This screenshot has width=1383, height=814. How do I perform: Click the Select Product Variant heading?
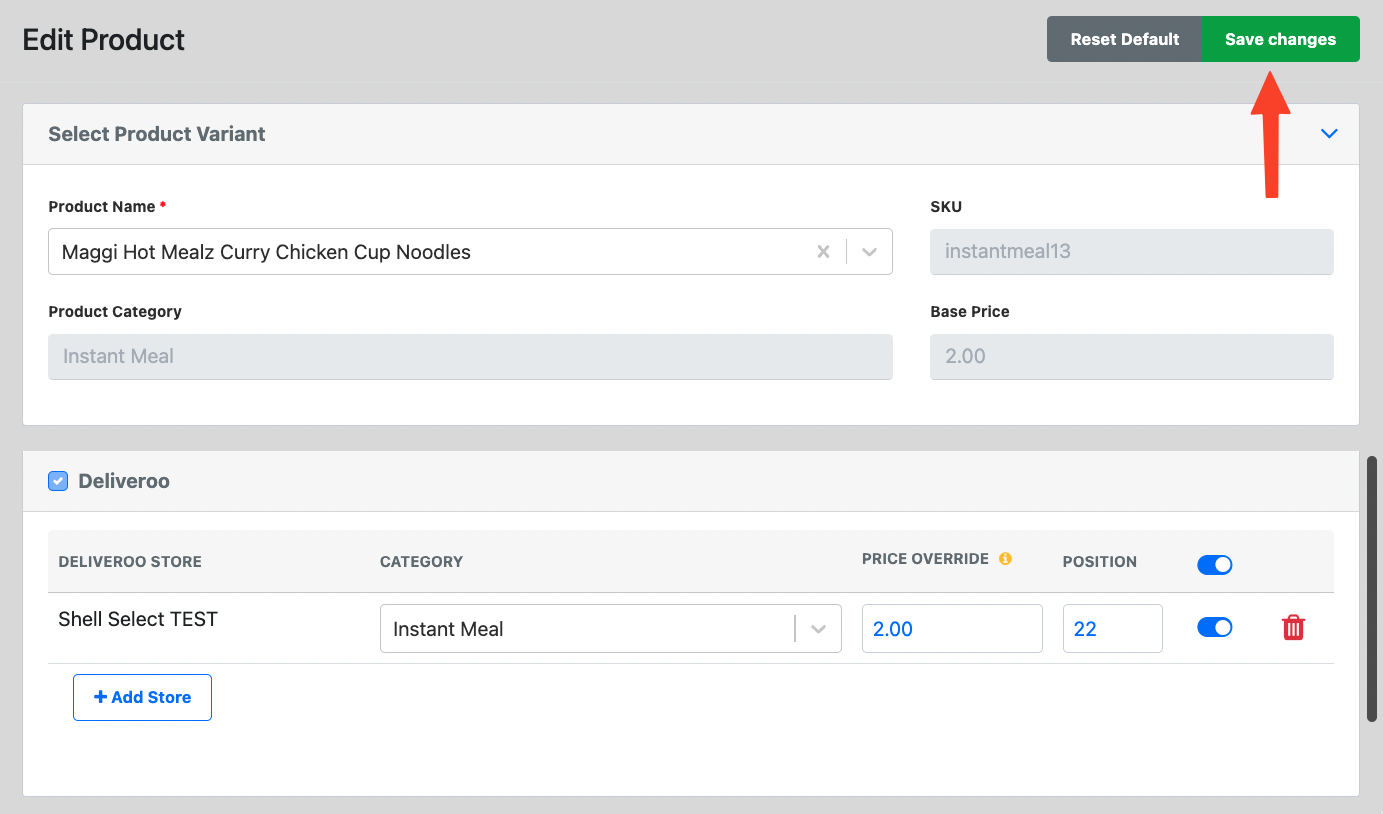(x=157, y=134)
